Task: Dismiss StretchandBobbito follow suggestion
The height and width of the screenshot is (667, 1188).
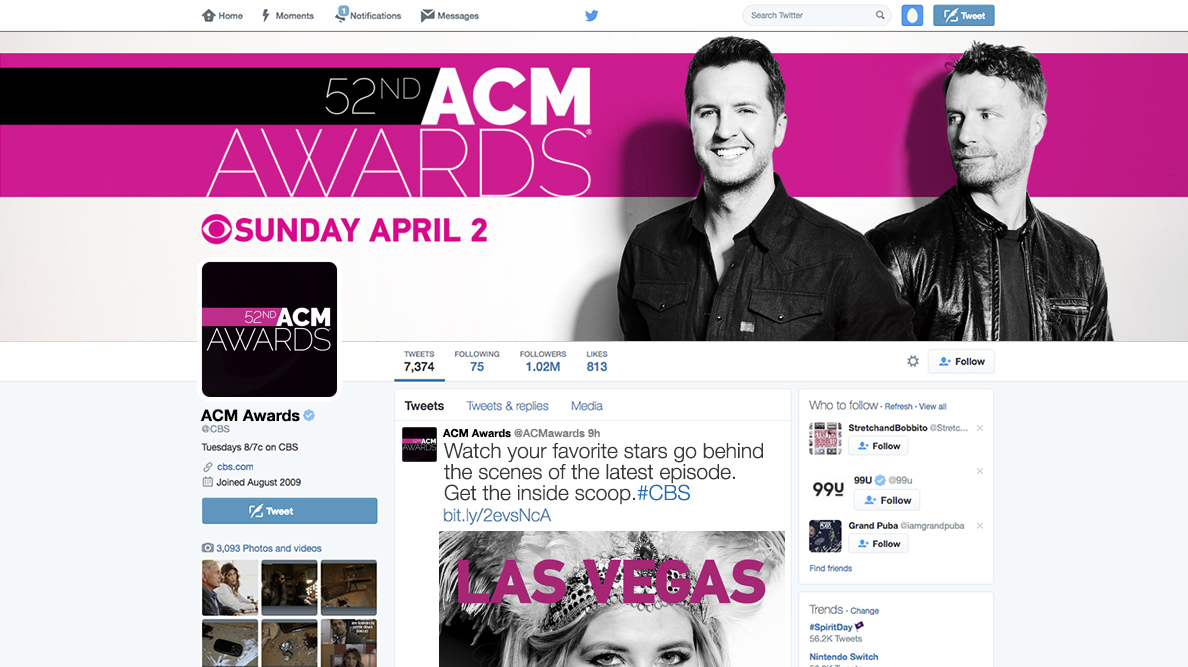Action: click(980, 428)
